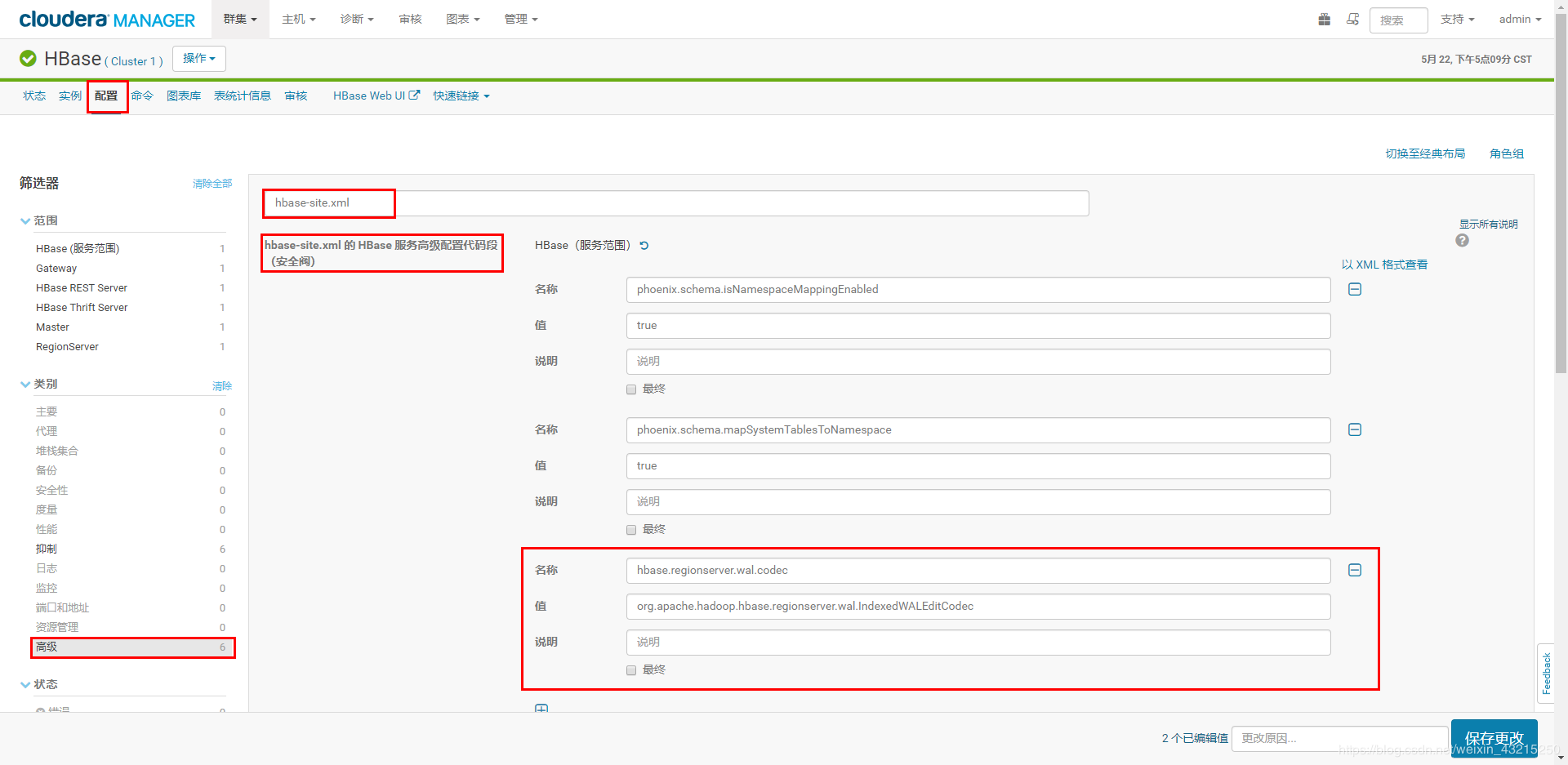Open the 诊断 dropdown menu
The width and height of the screenshot is (1568, 765).
(x=357, y=19)
